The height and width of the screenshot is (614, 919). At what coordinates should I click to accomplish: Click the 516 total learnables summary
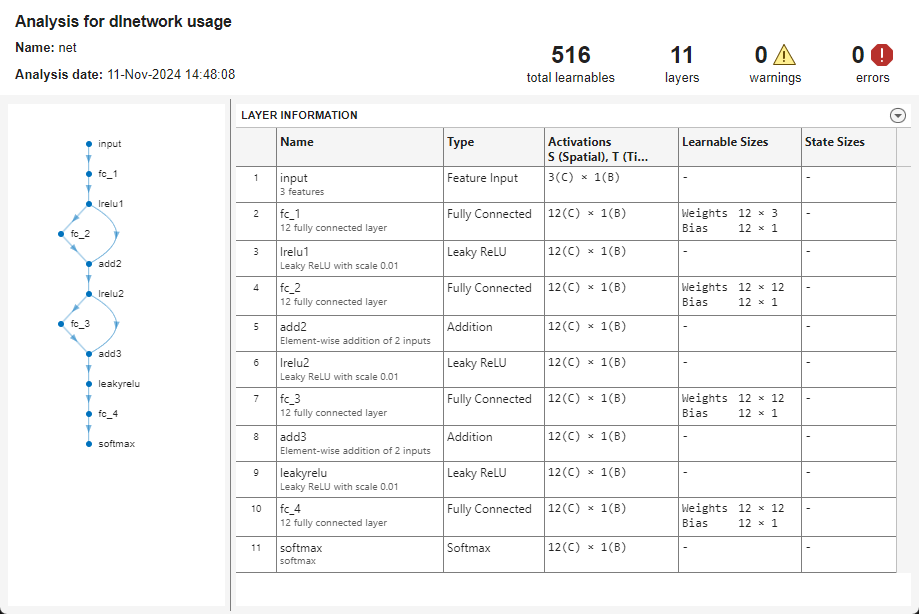point(570,64)
